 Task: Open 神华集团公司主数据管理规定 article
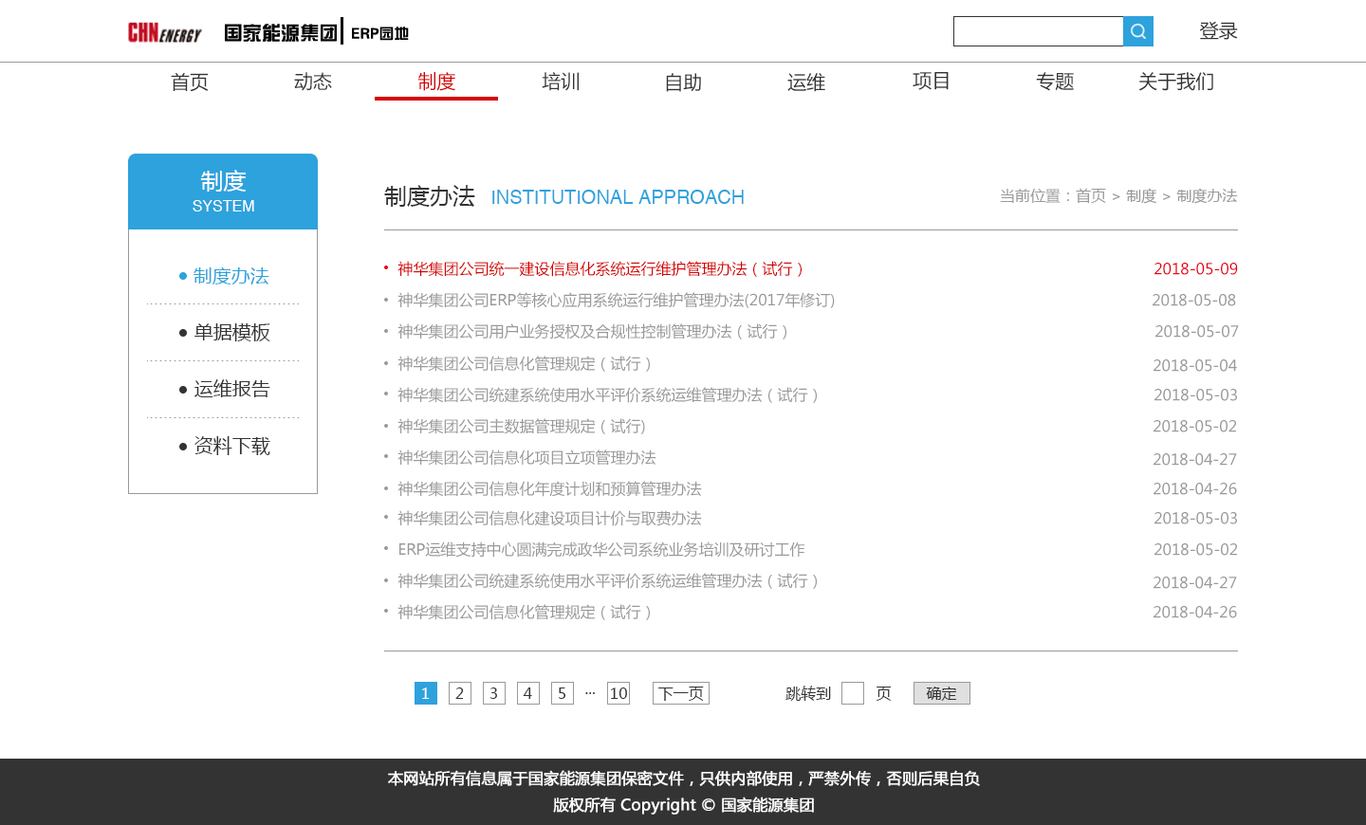[x=522, y=426]
